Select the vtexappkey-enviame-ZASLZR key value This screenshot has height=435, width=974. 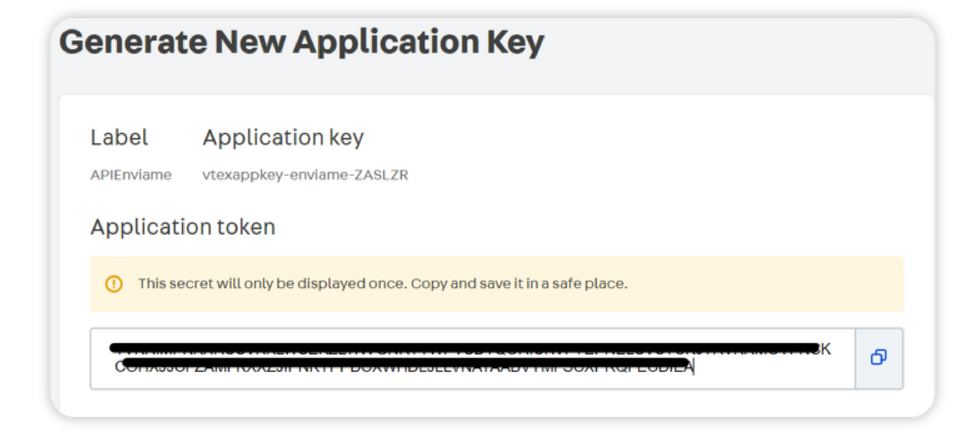pyautogui.click(x=305, y=175)
